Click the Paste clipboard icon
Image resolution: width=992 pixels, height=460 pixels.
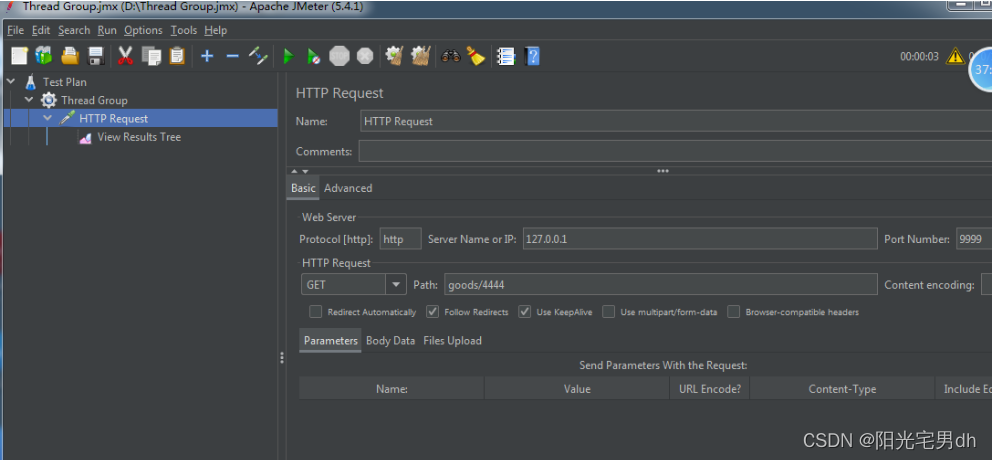[x=177, y=56]
